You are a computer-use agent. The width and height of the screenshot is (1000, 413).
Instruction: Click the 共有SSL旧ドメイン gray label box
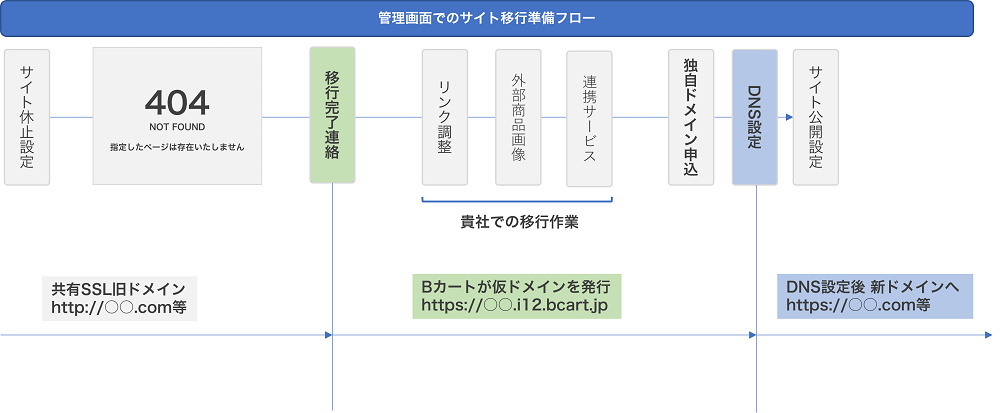120,298
